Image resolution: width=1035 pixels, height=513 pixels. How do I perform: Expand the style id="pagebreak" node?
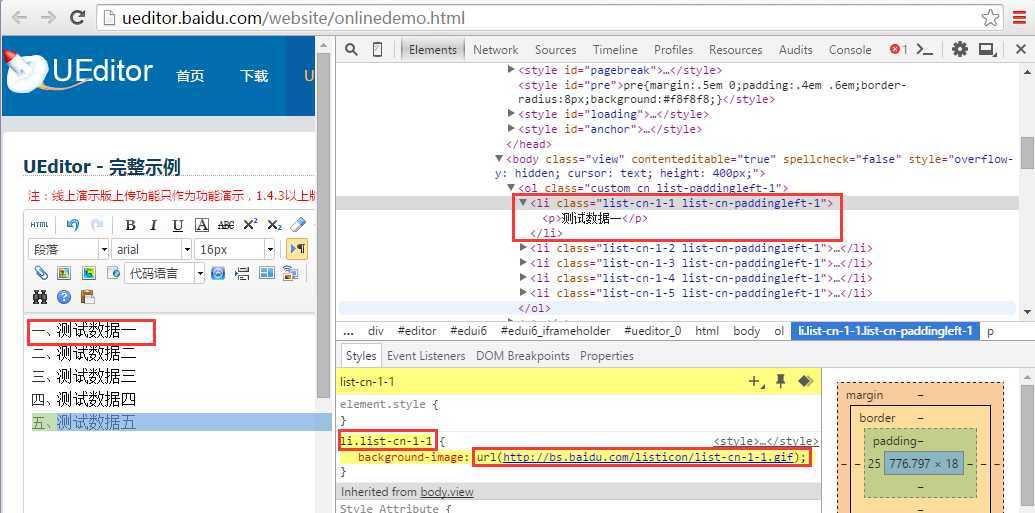tap(511, 69)
